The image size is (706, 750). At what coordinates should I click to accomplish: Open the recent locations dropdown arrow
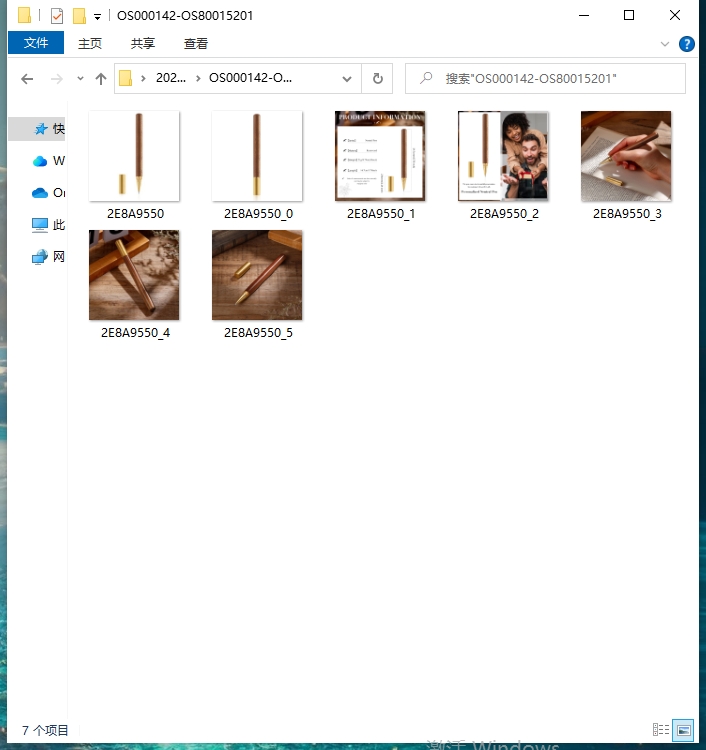[79, 79]
